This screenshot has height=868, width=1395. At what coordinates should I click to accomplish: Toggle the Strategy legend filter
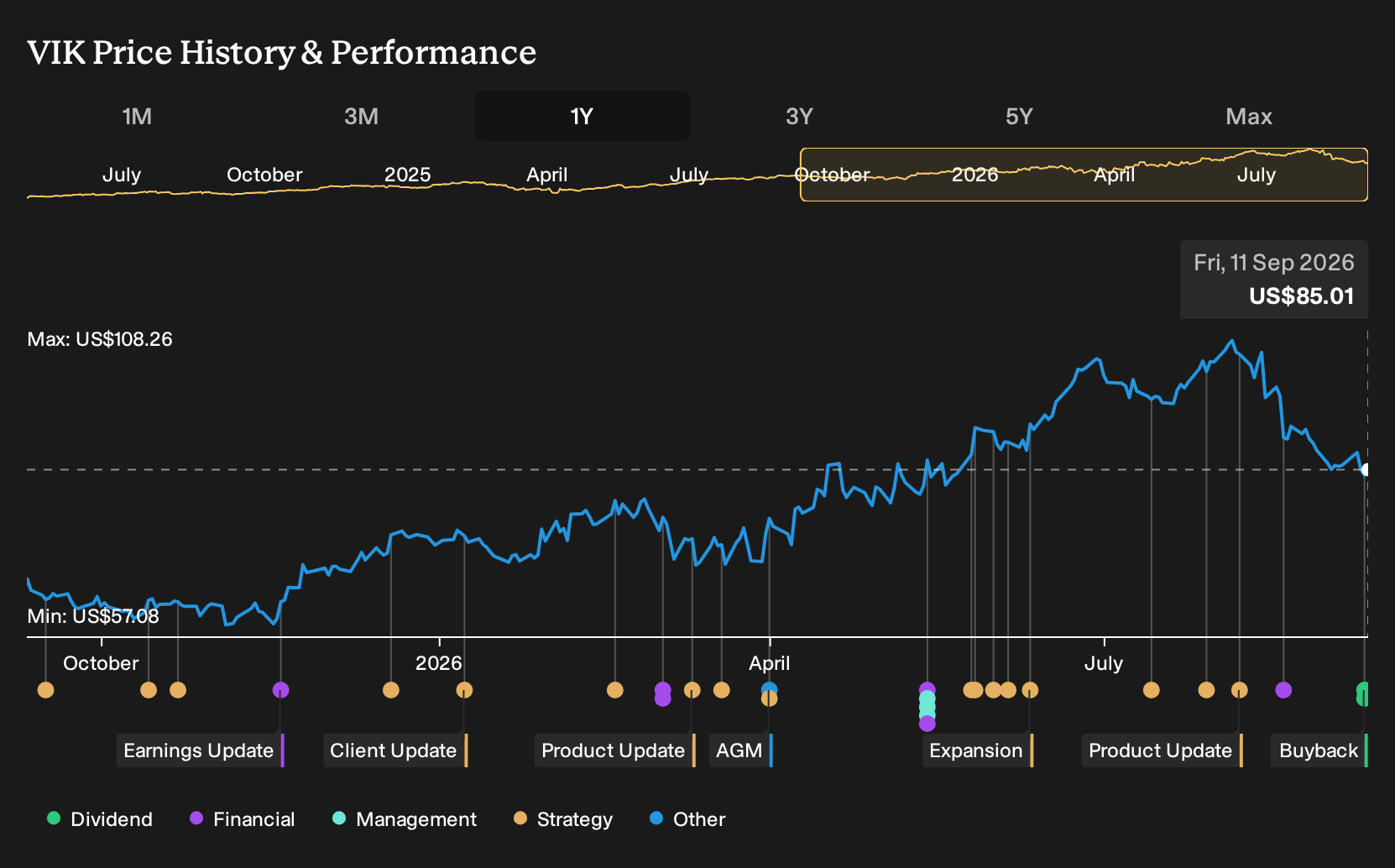coord(563,819)
